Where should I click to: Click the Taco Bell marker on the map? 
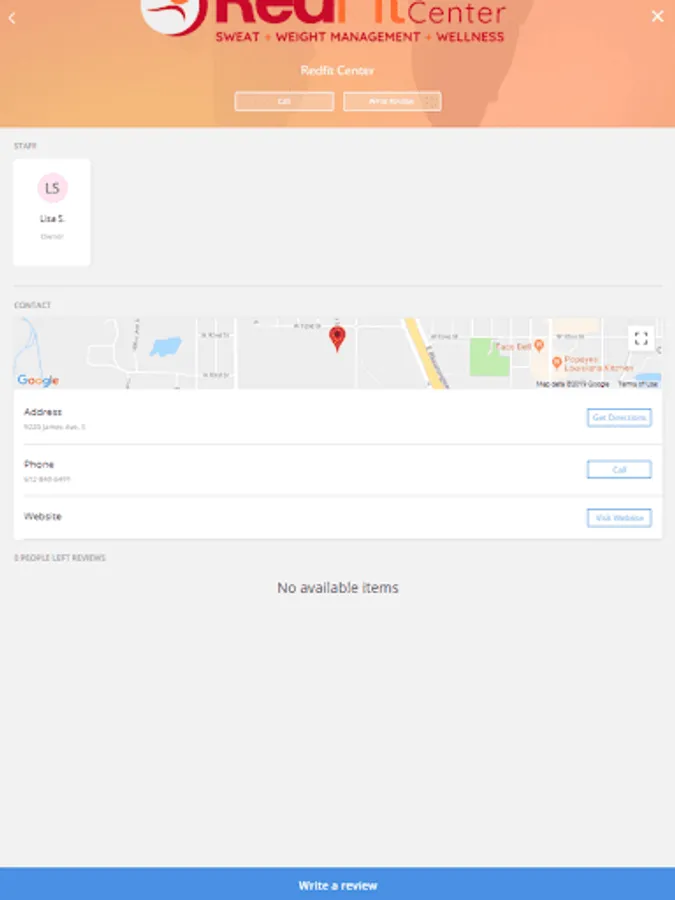(538, 345)
